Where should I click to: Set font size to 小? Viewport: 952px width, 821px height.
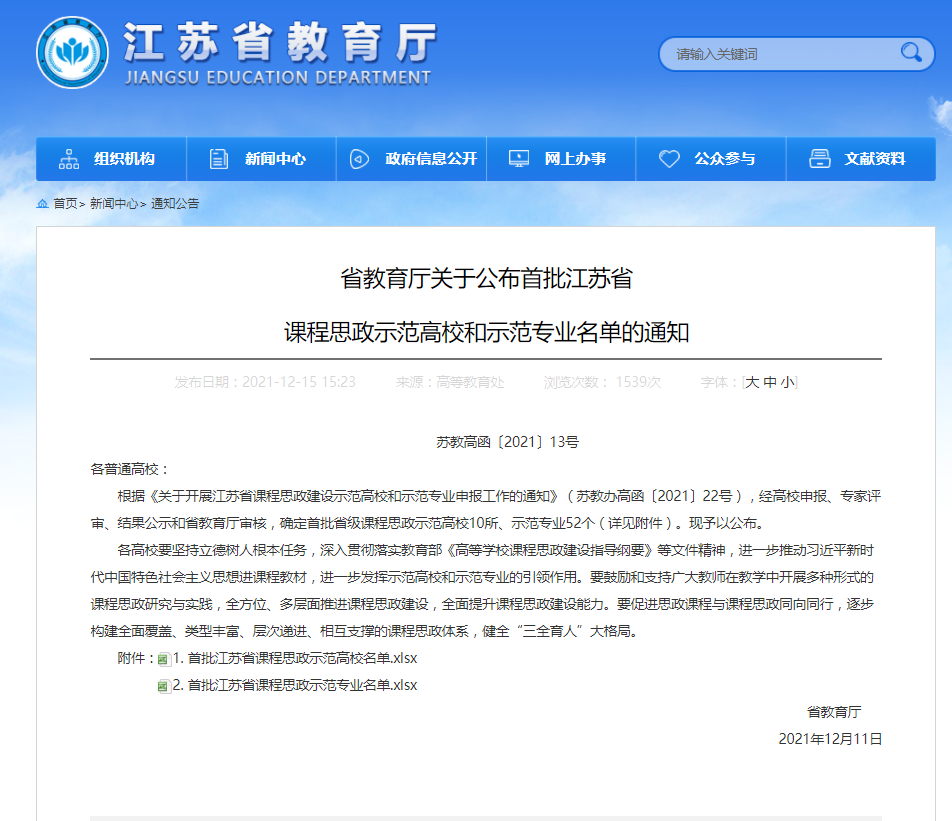coord(788,382)
